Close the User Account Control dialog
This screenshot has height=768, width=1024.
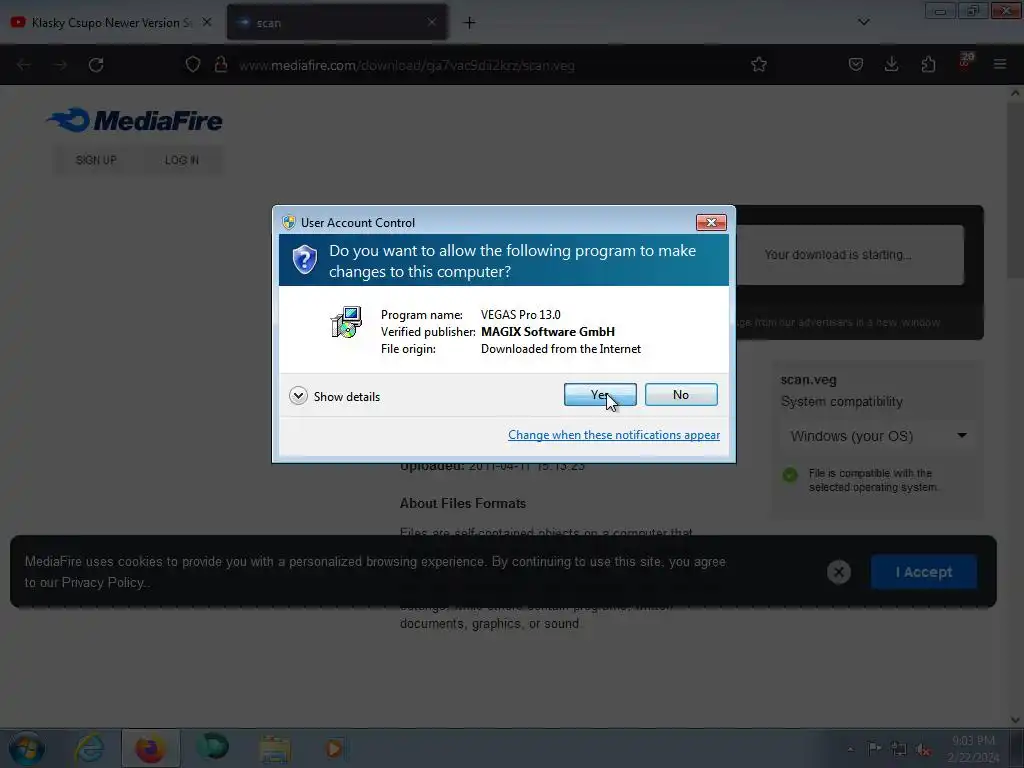711,223
